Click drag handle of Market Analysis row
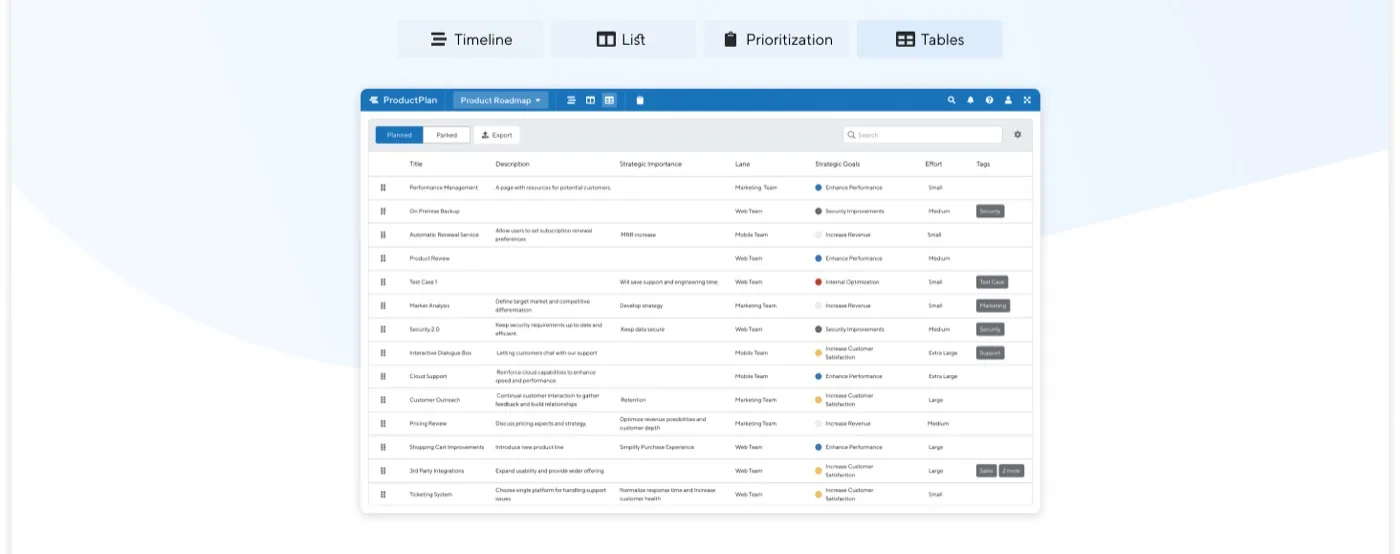Screen dimensions: 1400x554 click(383, 305)
